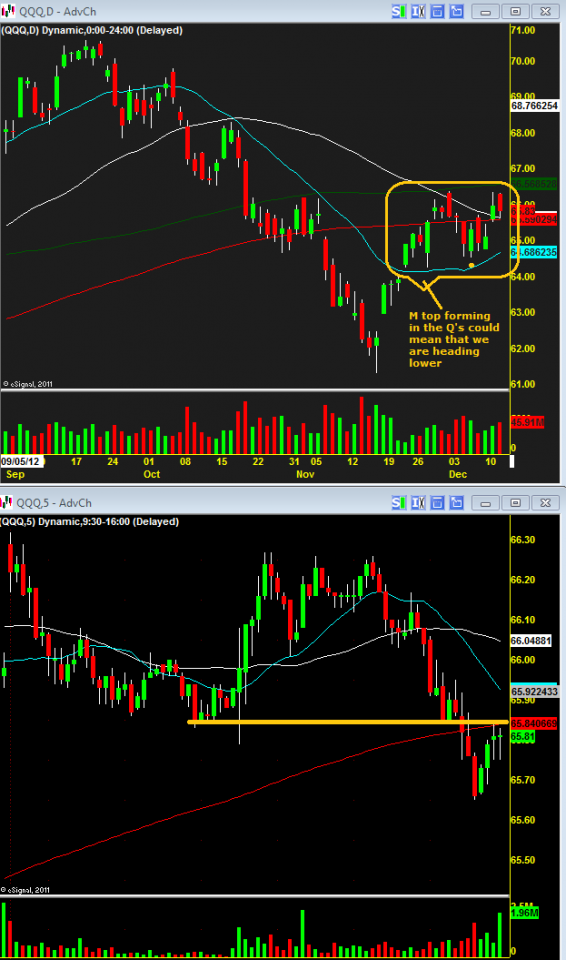This screenshot has height=960, width=566.
Task: Maximize the QQQ,5 chart window
Action: pyautogui.click(x=515, y=503)
